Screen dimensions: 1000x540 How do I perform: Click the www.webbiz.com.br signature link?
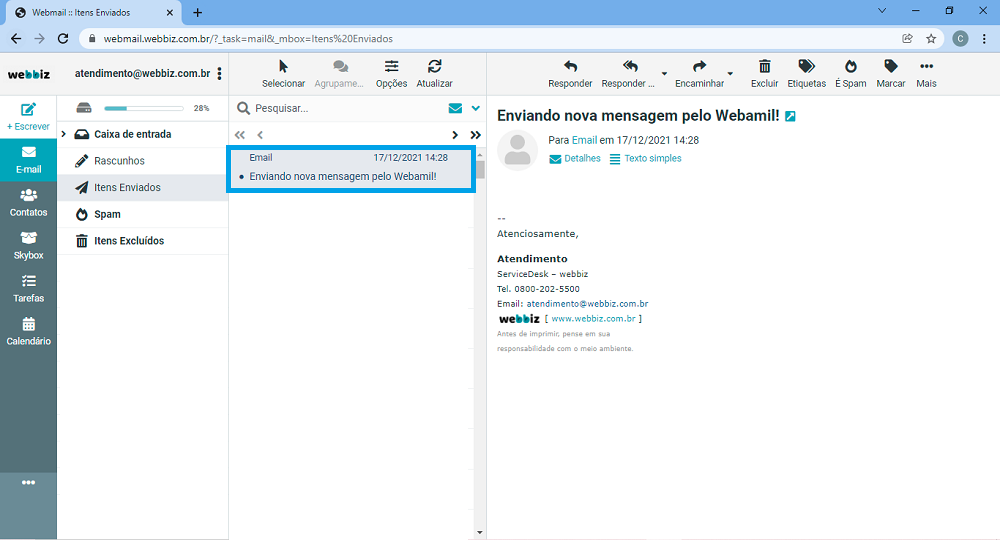(594, 319)
